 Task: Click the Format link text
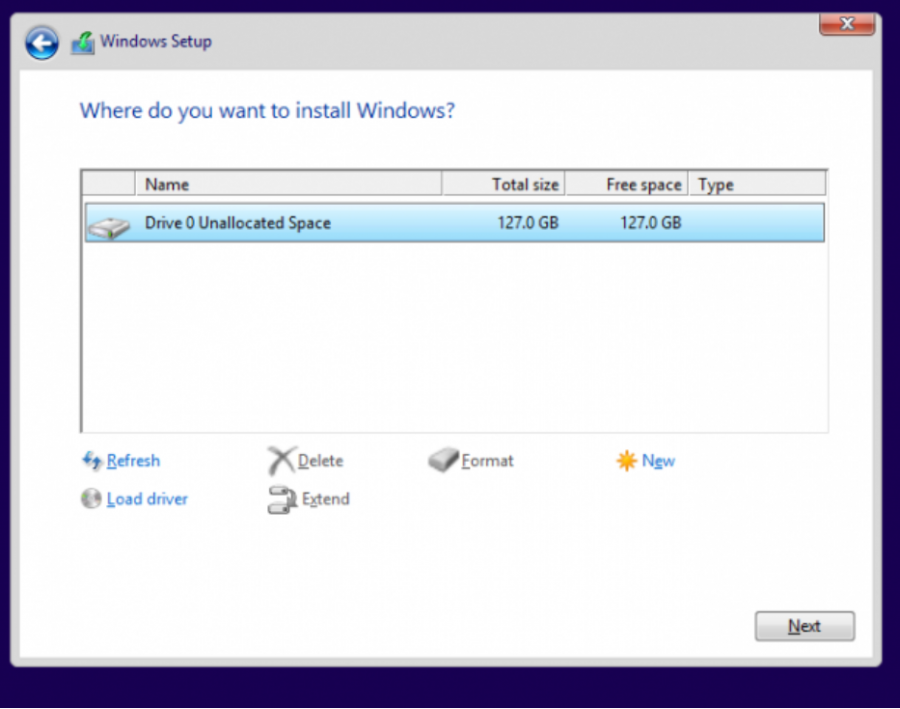[x=487, y=460]
